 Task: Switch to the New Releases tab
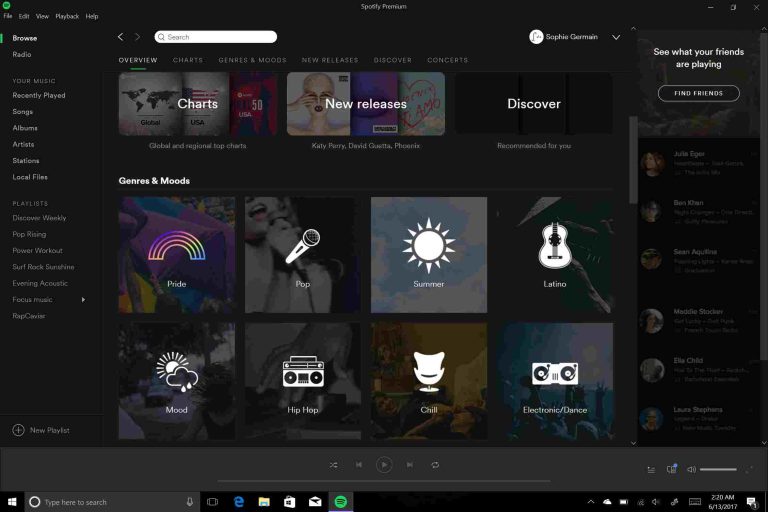click(x=330, y=60)
